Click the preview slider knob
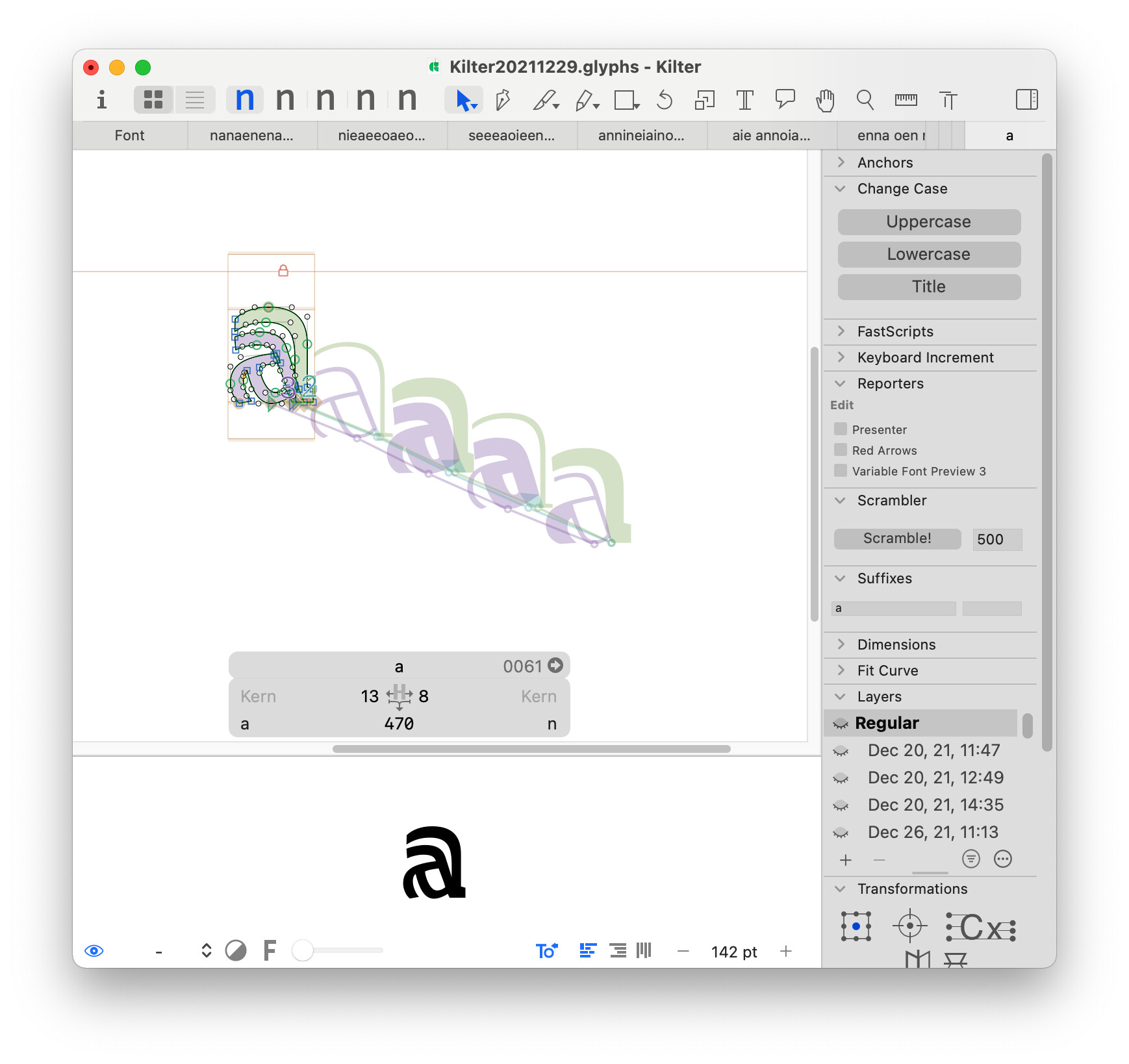Image resolution: width=1129 pixels, height=1064 pixels. (x=303, y=950)
